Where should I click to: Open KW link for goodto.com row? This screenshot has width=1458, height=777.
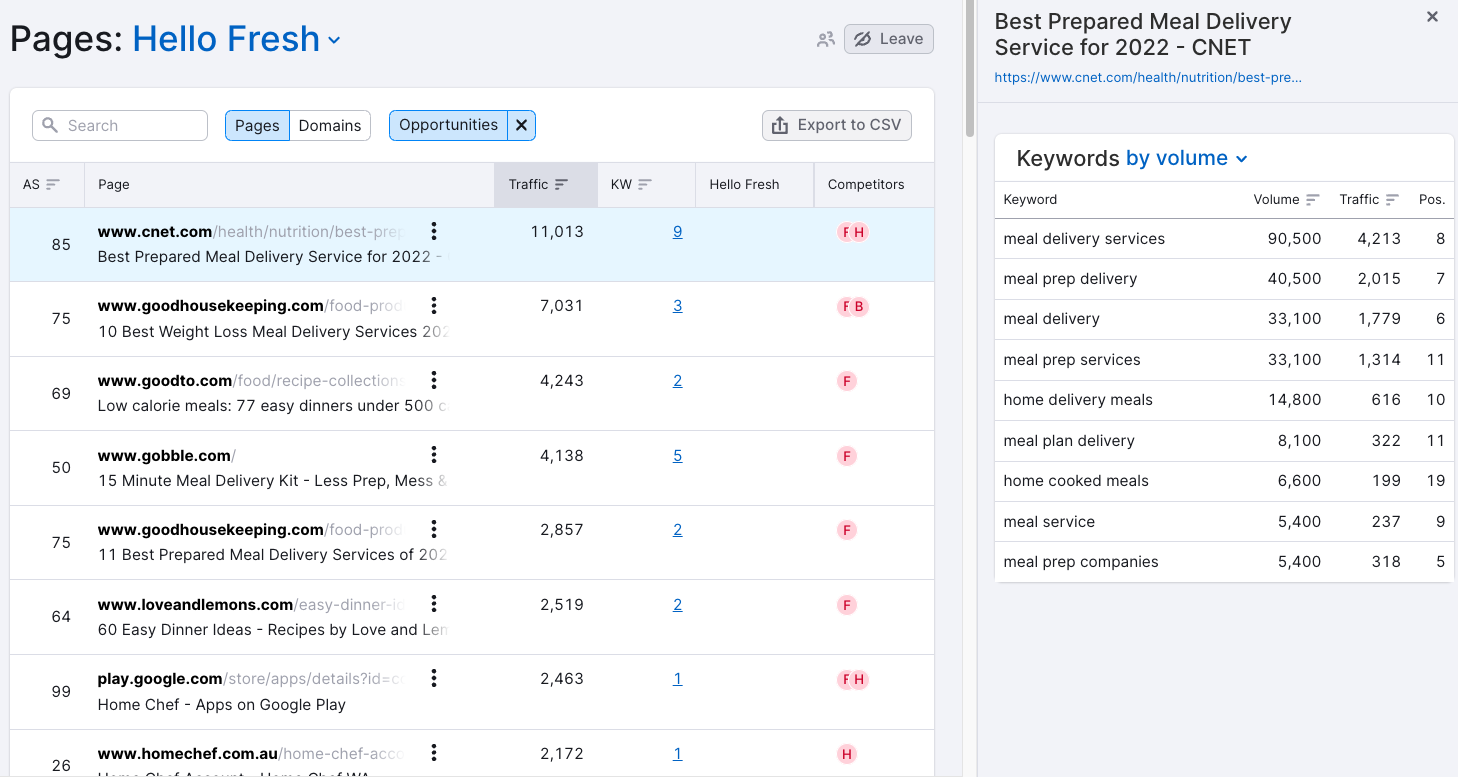click(677, 381)
